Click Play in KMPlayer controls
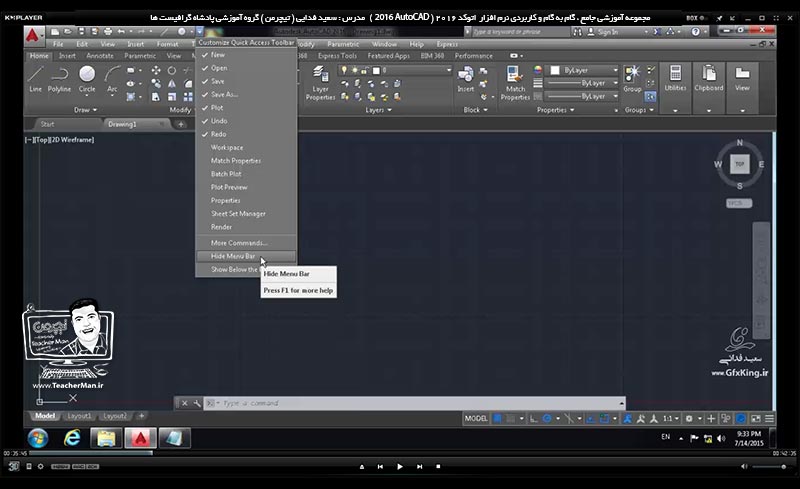 point(399,467)
